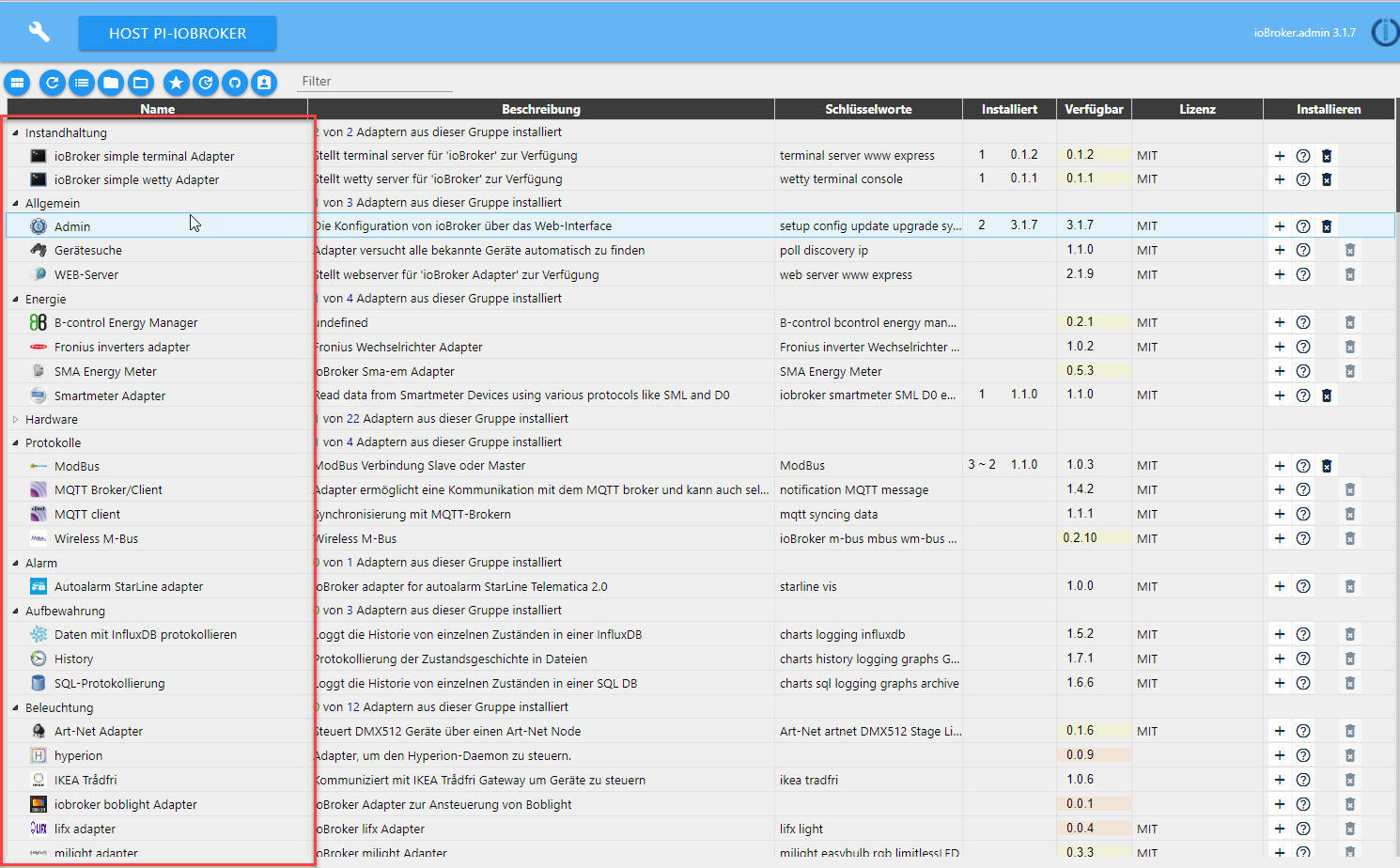1400x868 pixels.
Task: Open help for Autoalarm StarLine adapter
Action: click(x=1303, y=586)
